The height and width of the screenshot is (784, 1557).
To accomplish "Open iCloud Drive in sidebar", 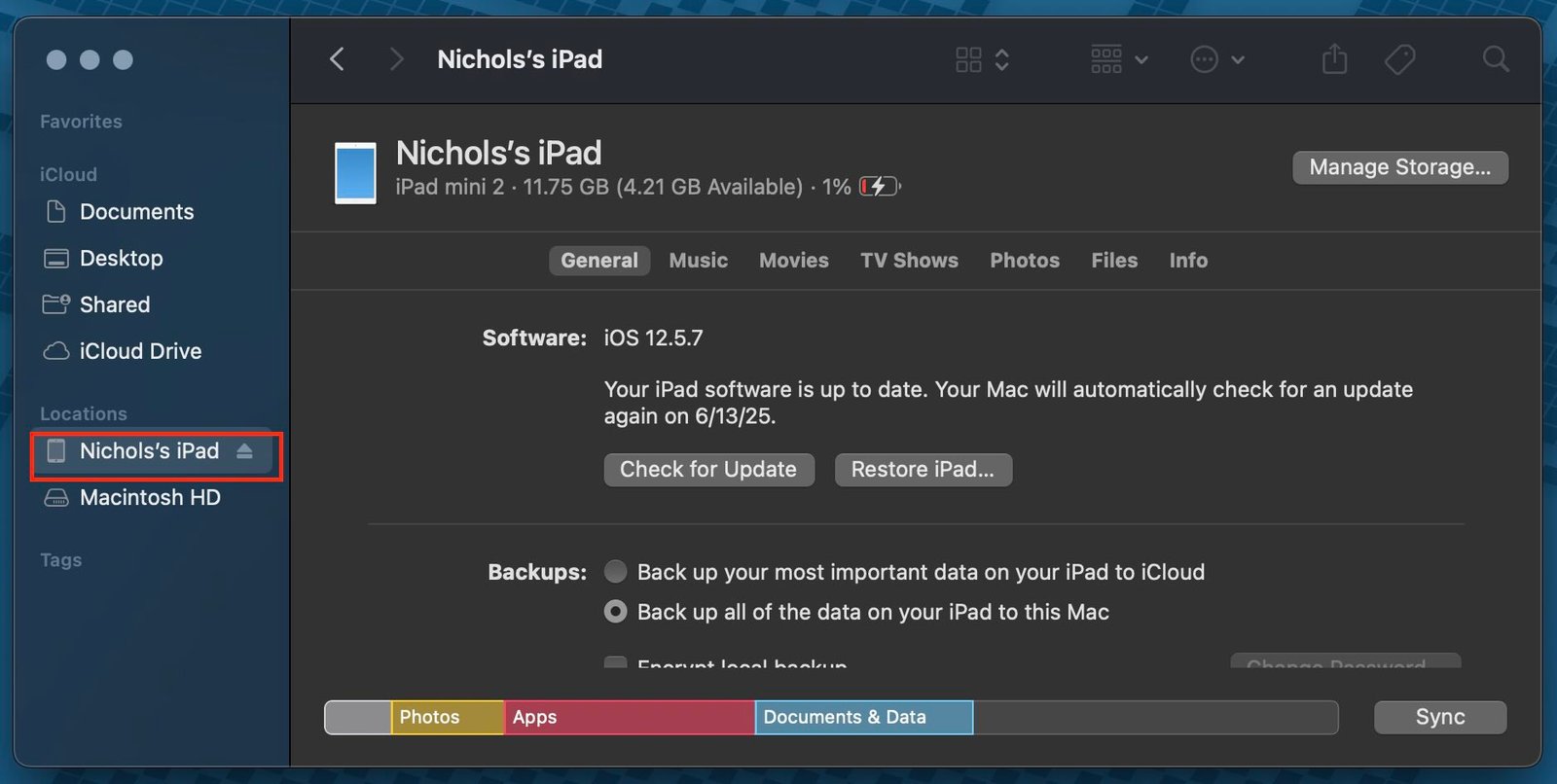I will coord(140,351).
